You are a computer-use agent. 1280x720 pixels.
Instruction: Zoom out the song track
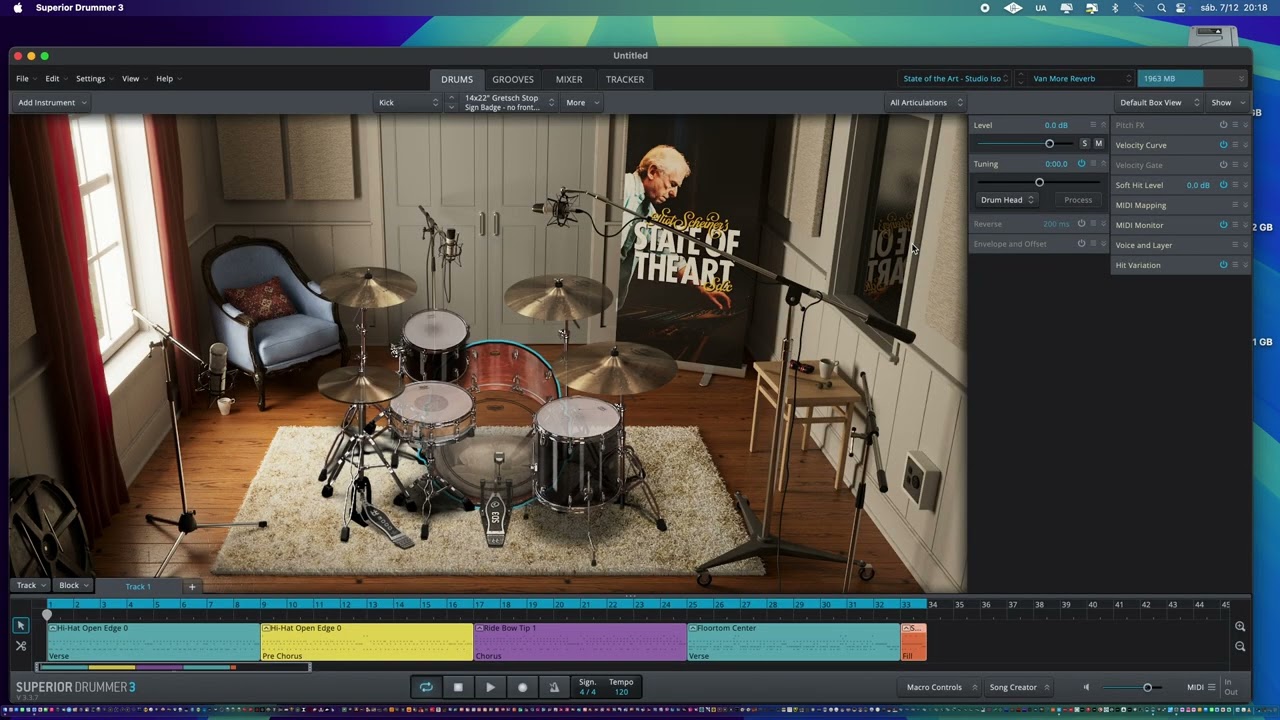pyautogui.click(x=1240, y=646)
